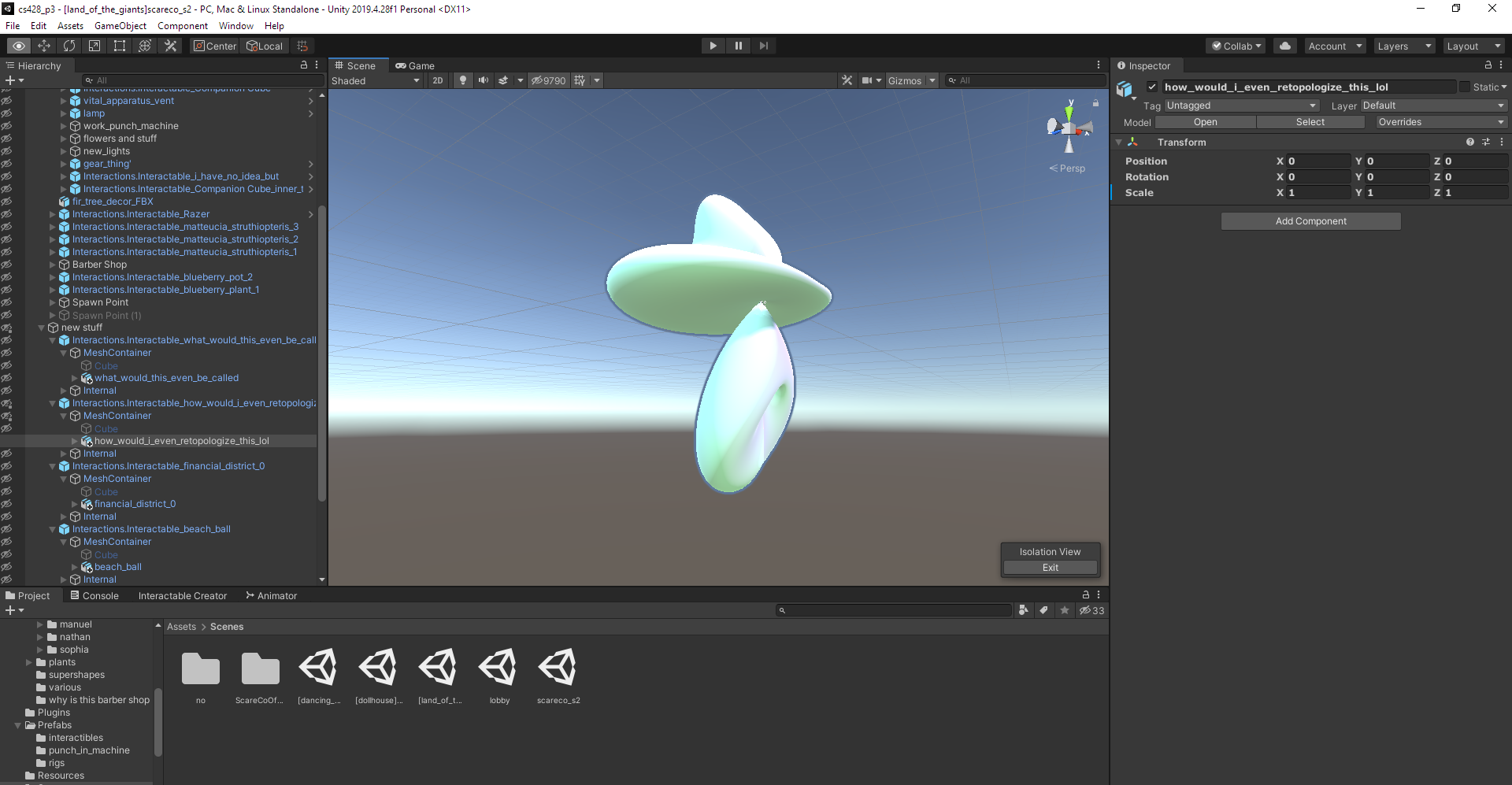The height and width of the screenshot is (785, 1512).
Task: Toggle the active object checkbox in Inspector
Action: (1152, 87)
